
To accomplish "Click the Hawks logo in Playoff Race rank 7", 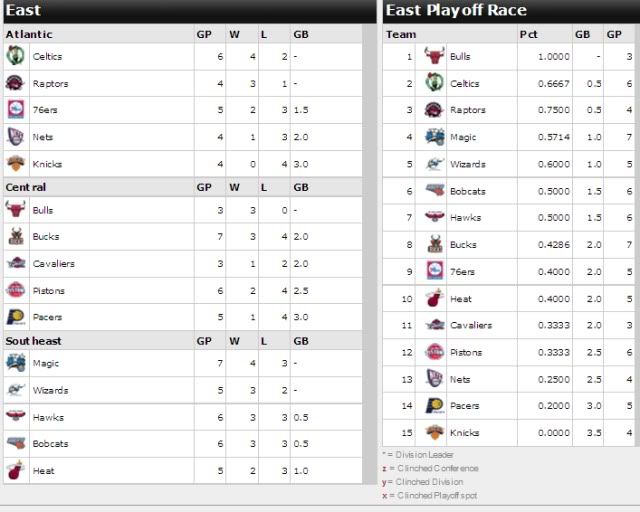I will click(x=434, y=217).
